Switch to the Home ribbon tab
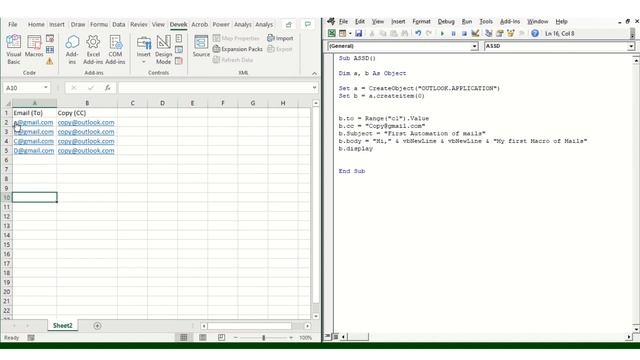The width and height of the screenshot is (640, 360). (36, 24)
